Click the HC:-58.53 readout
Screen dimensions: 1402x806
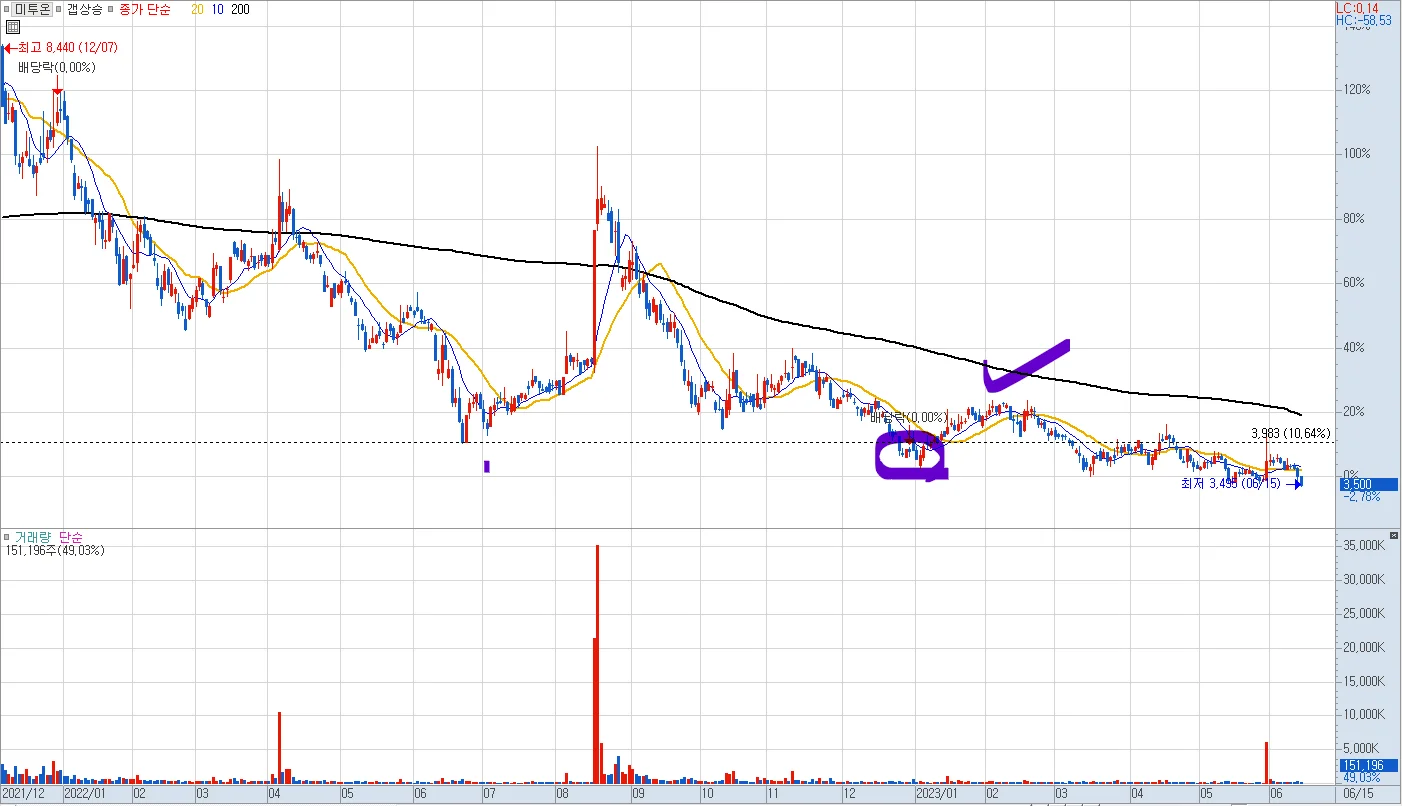(1364, 20)
